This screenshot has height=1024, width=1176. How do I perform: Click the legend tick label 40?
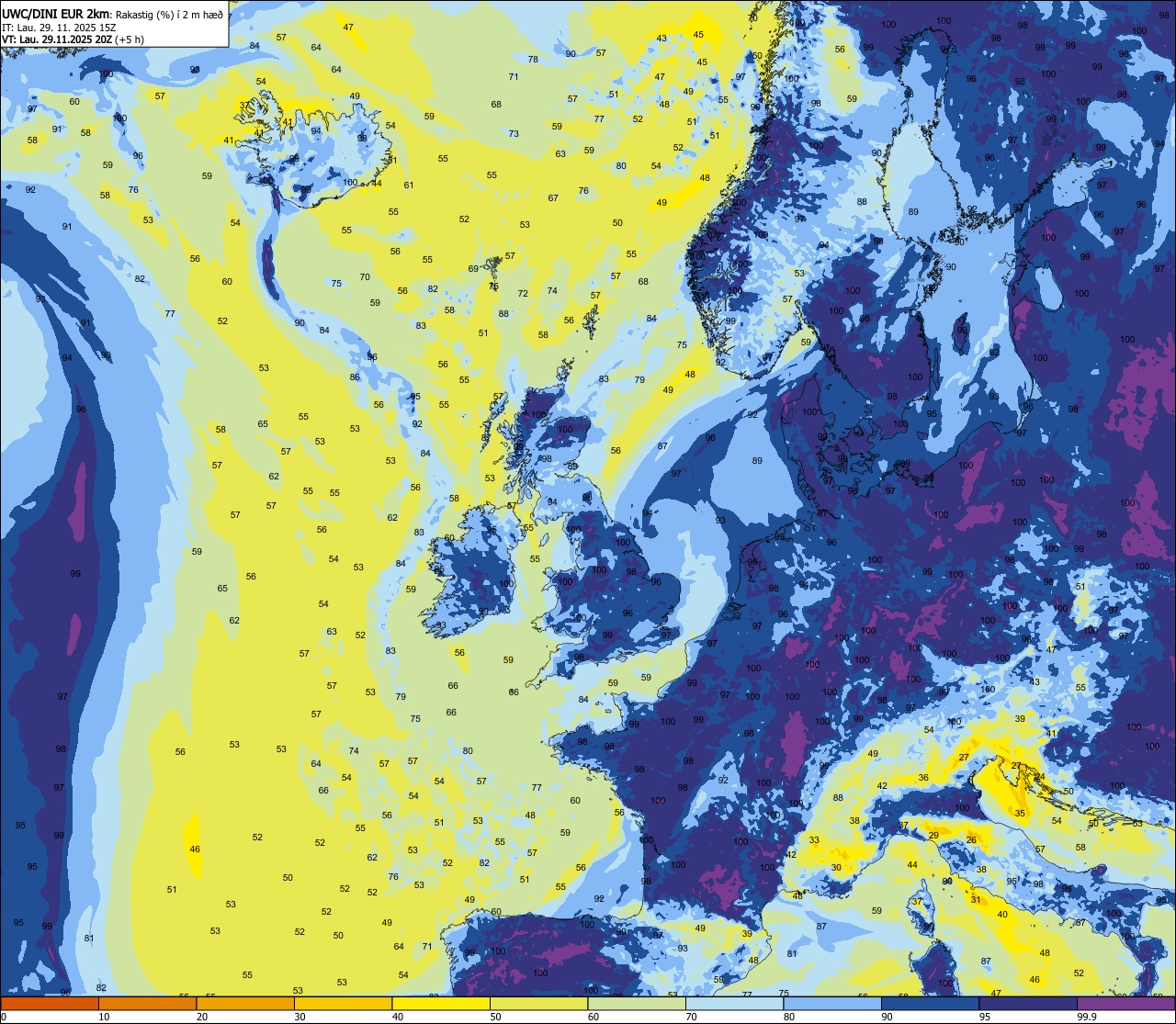(x=398, y=1017)
